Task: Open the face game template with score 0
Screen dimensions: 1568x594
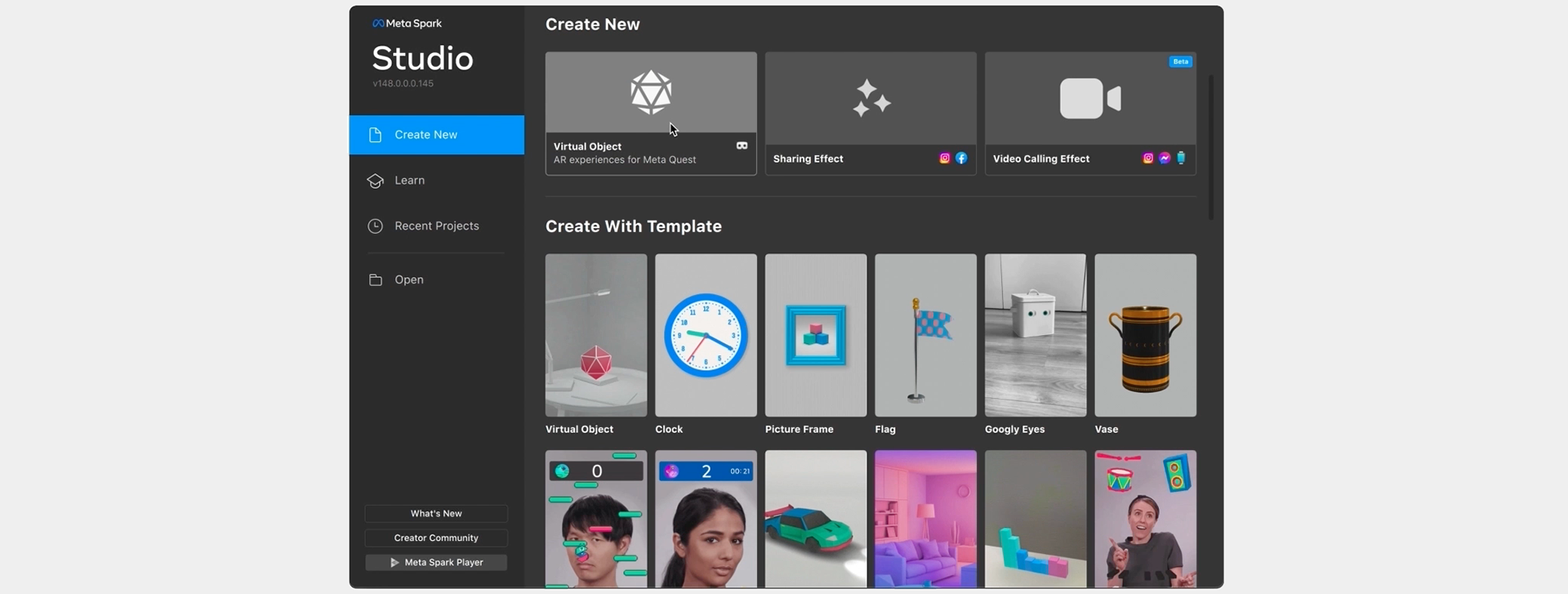Action: (x=596, y=519)
